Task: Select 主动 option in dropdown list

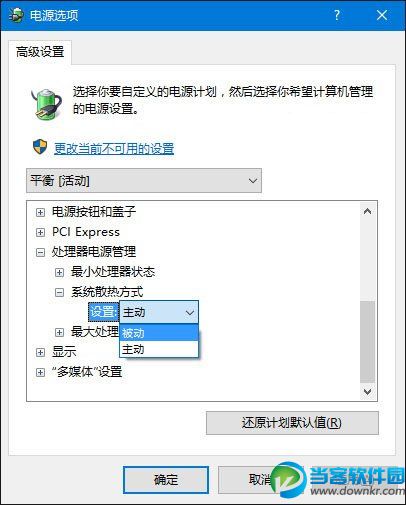Action: (159, 349)
